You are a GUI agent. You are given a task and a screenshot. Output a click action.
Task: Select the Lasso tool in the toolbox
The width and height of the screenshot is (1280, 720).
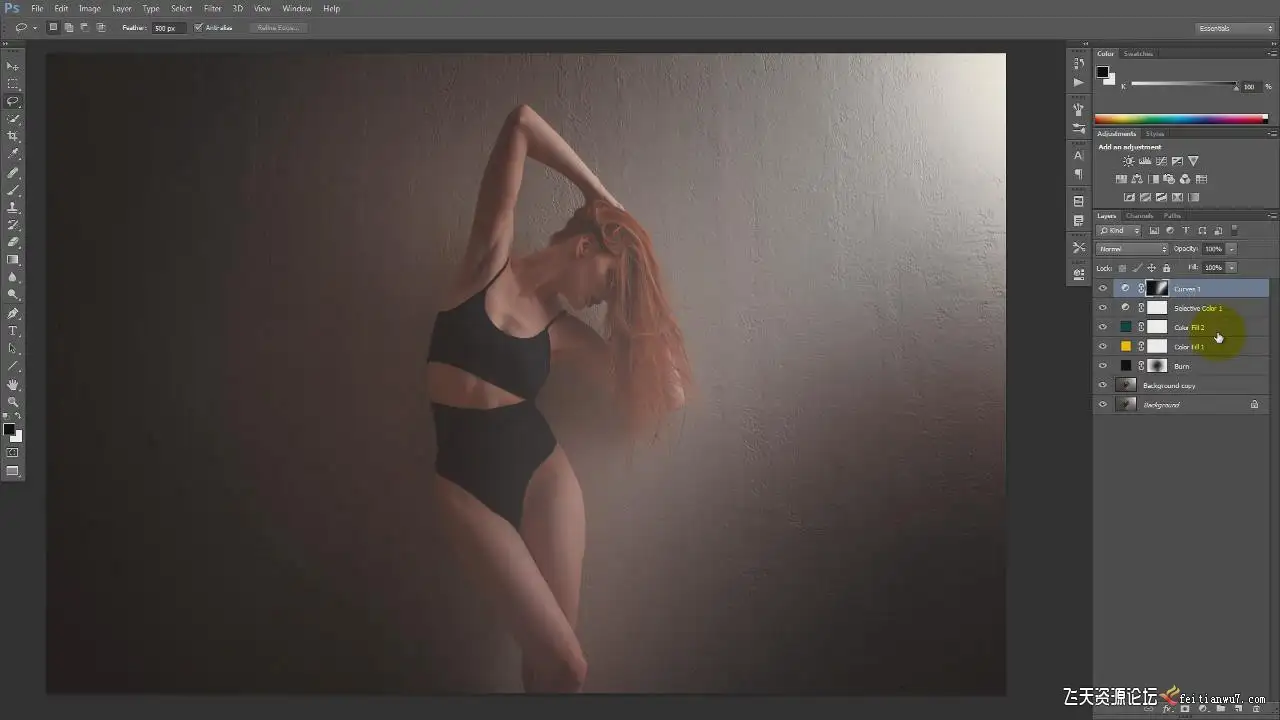click(x=13, y=102)
